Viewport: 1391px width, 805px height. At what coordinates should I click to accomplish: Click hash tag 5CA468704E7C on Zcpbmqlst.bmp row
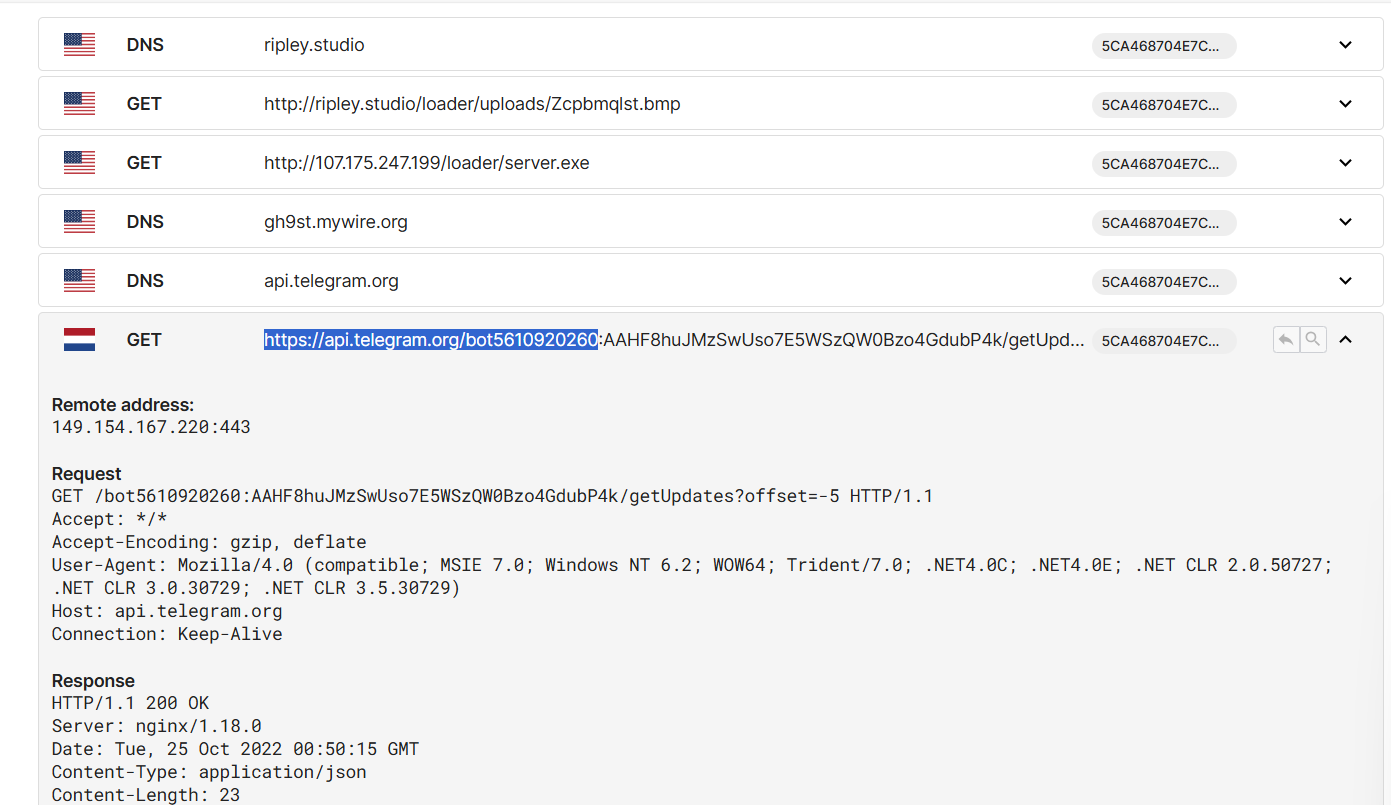point(1164,105)
